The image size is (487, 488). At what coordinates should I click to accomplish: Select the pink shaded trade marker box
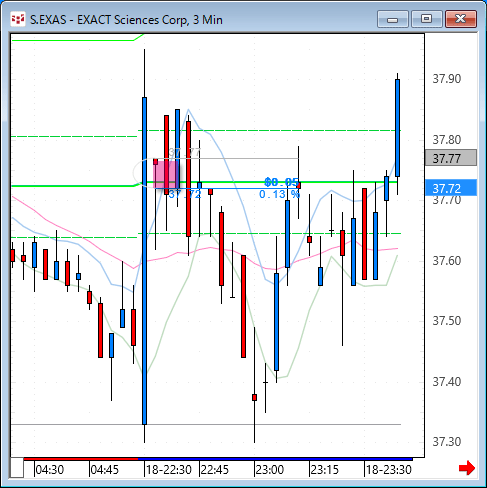(166, 174)
